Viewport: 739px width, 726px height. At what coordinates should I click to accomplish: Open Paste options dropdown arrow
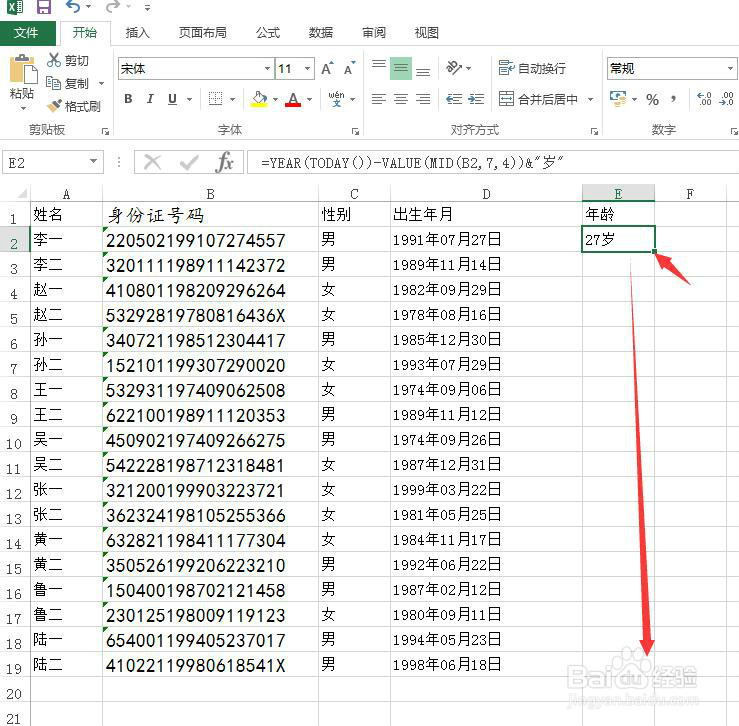tap(23, 109)
